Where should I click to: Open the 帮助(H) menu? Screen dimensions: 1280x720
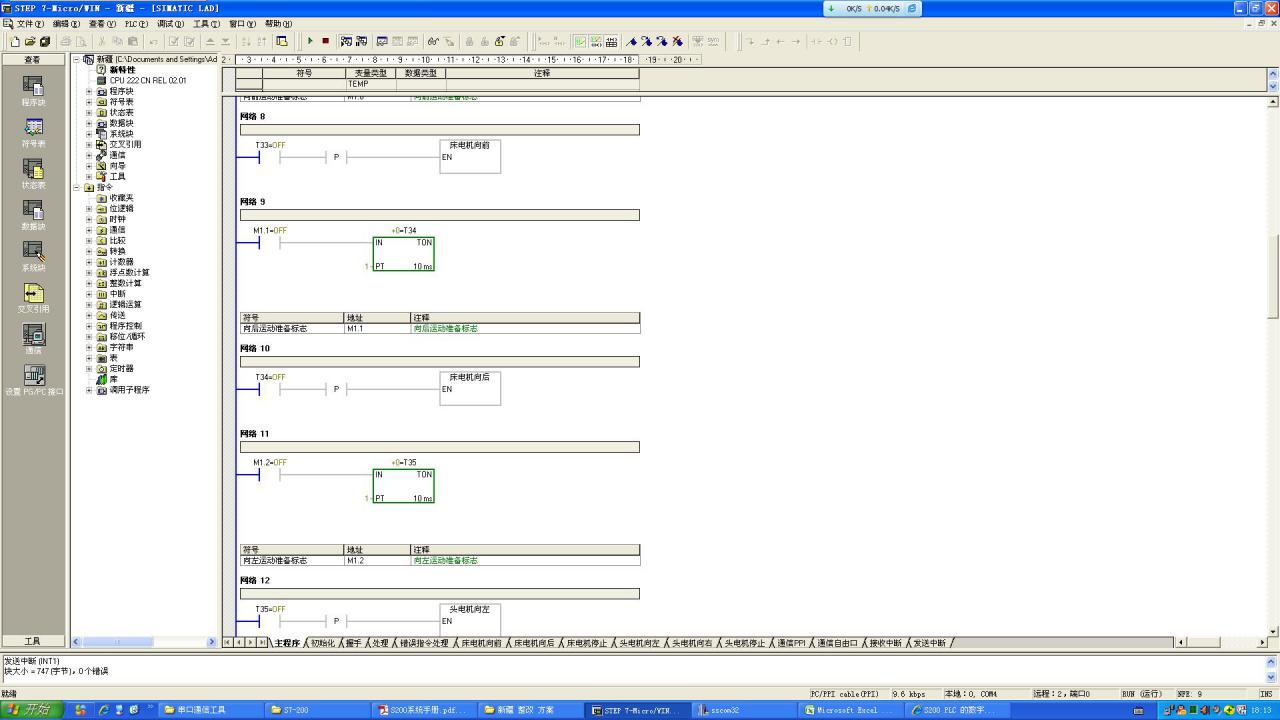pos(276,23)
